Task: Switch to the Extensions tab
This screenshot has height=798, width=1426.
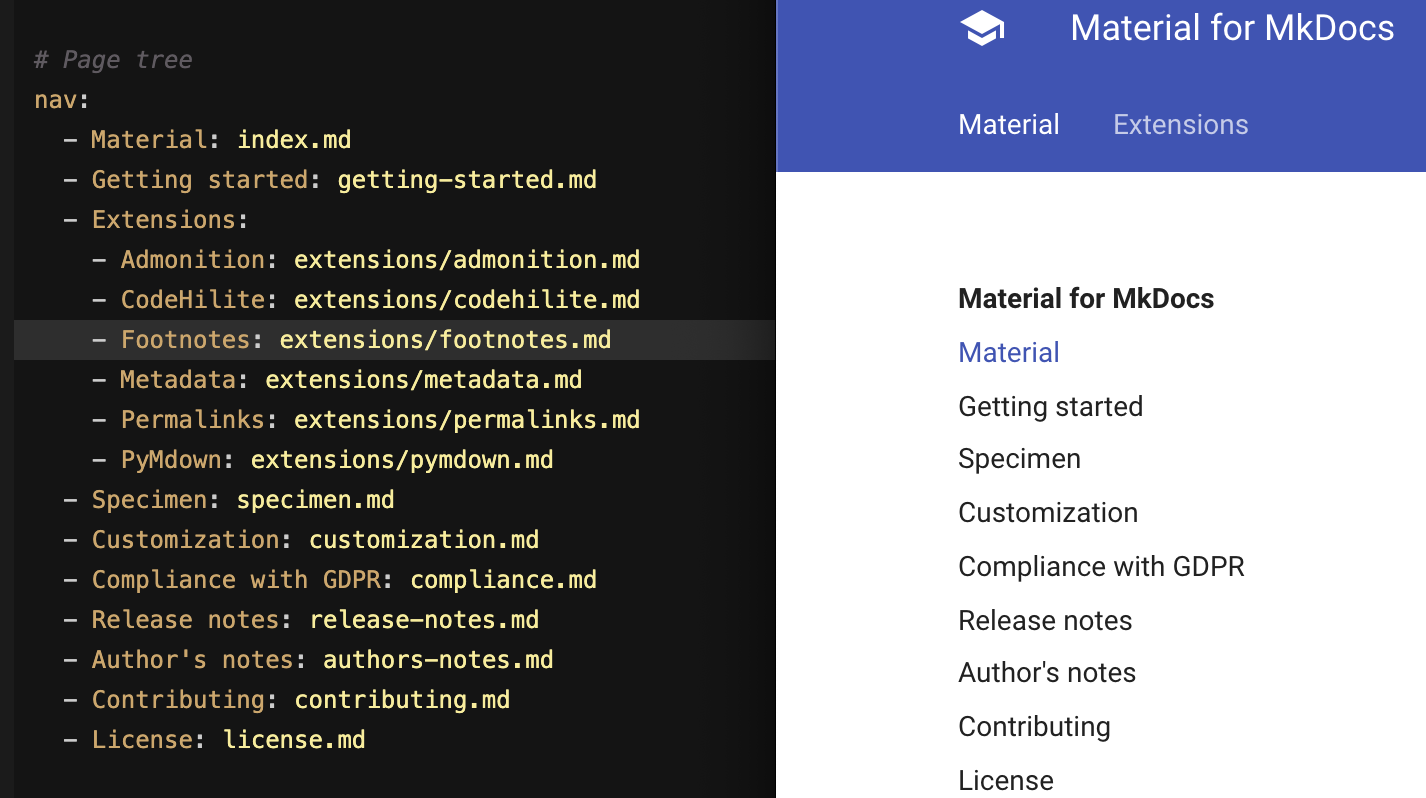Action: [1180, 124]
